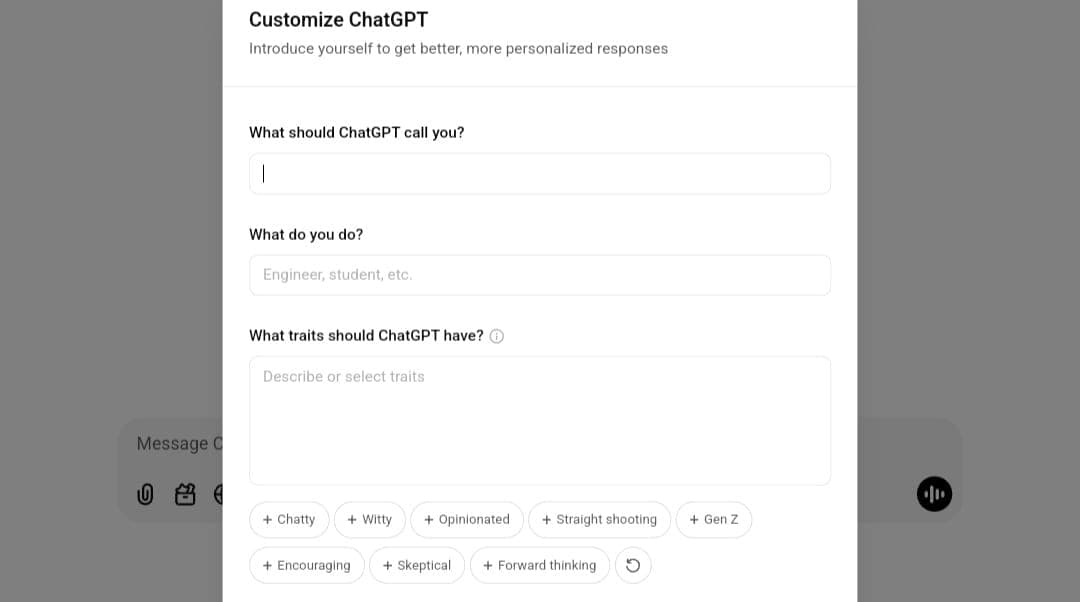The height and width of the screenshot is (602, 1080).
Task: Toggle the Forward thinking trait
Action: (x=540, y=565)
